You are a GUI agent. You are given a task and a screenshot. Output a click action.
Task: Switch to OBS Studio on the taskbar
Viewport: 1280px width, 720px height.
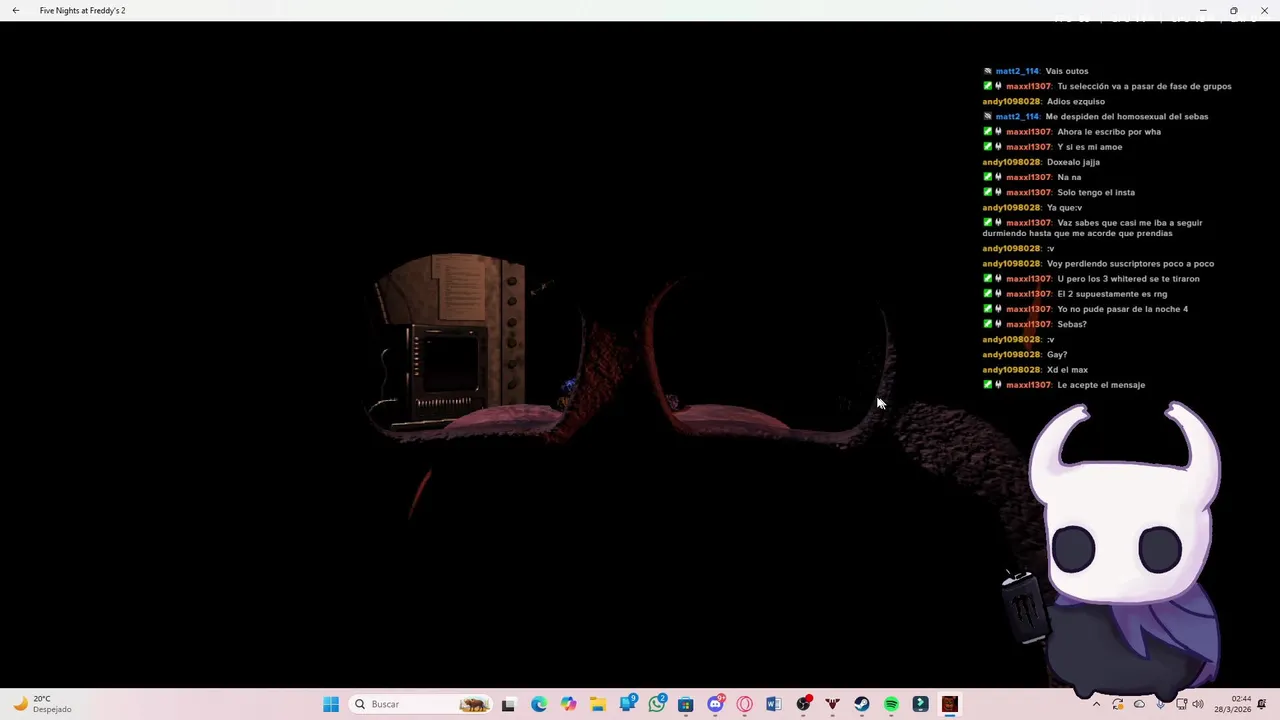pos(803,704)
